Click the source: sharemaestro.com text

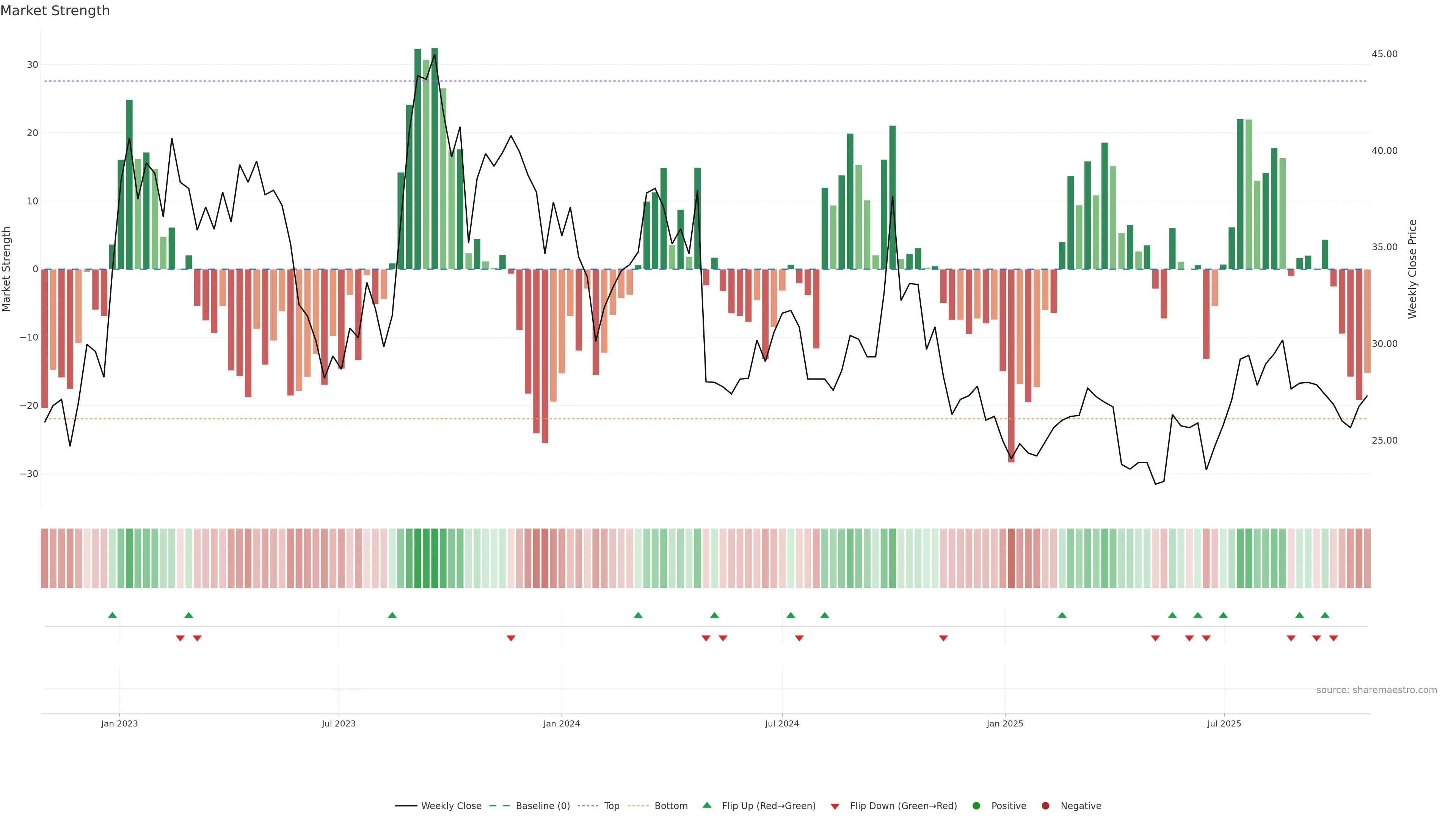(1376, 690)
